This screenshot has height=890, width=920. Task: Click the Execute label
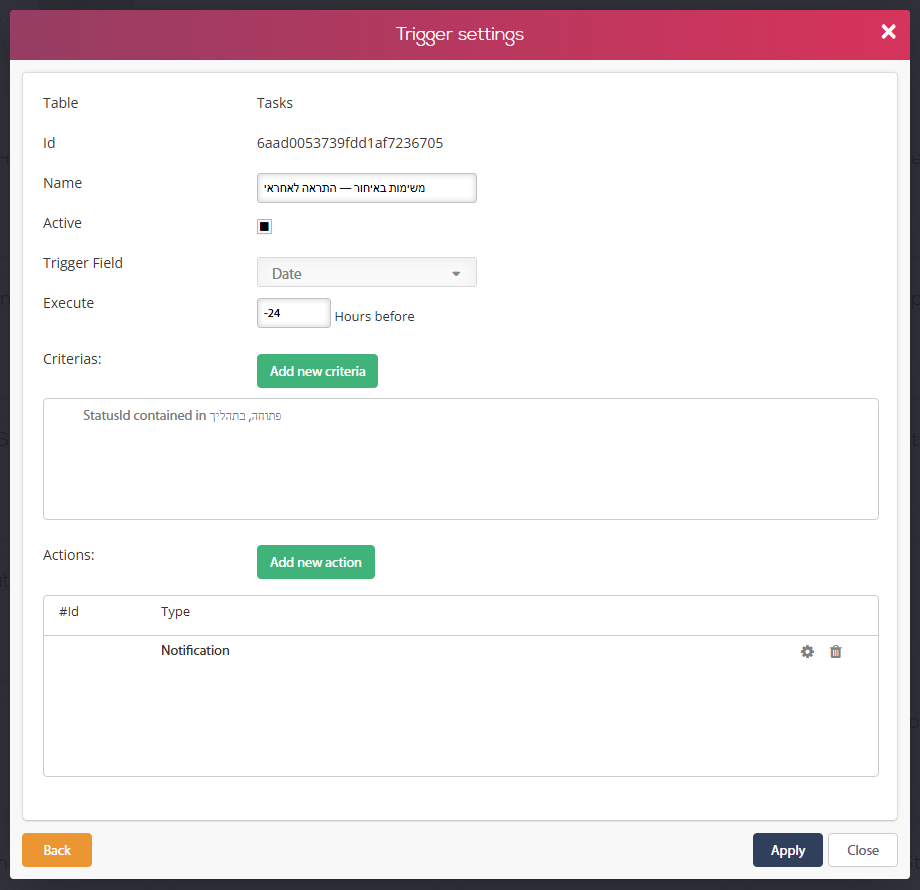coord(69,303)
